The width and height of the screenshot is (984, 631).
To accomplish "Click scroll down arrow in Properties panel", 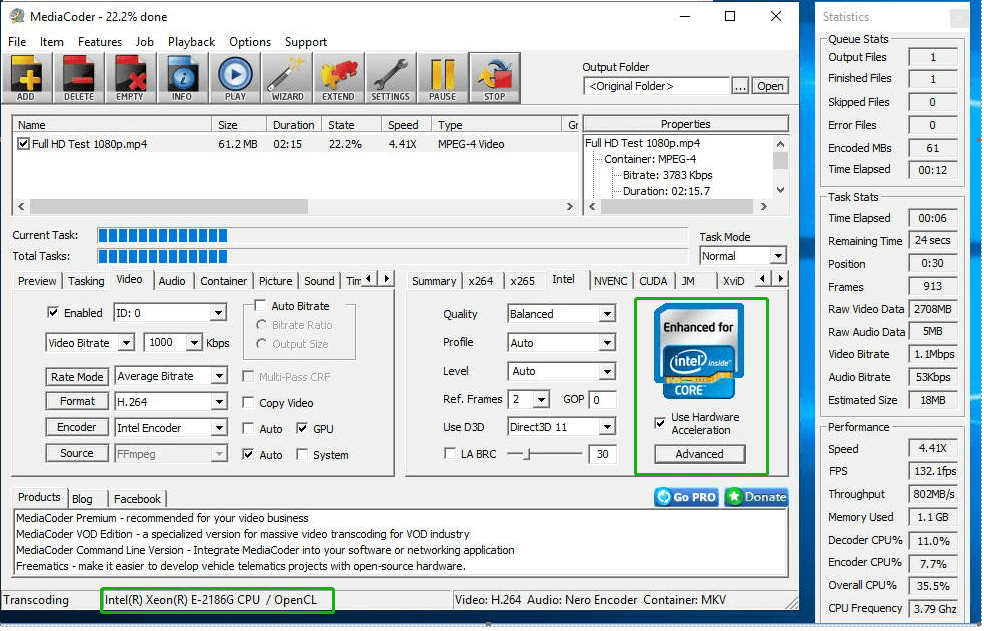I will (x=780, y=190).
